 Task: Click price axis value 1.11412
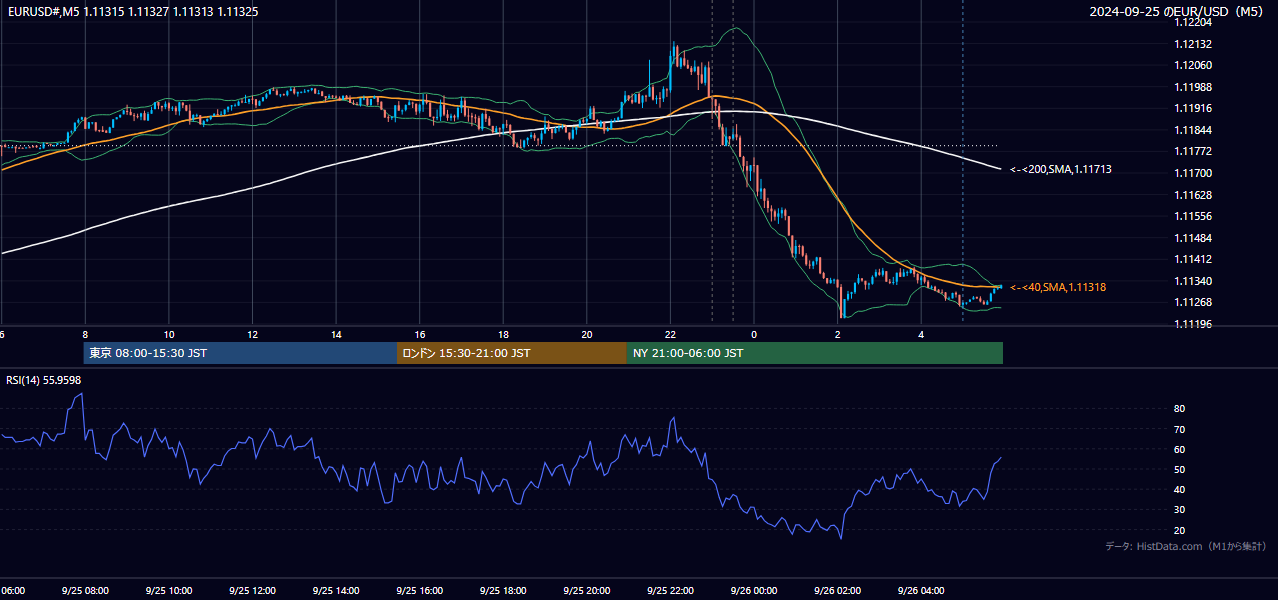1193,259
